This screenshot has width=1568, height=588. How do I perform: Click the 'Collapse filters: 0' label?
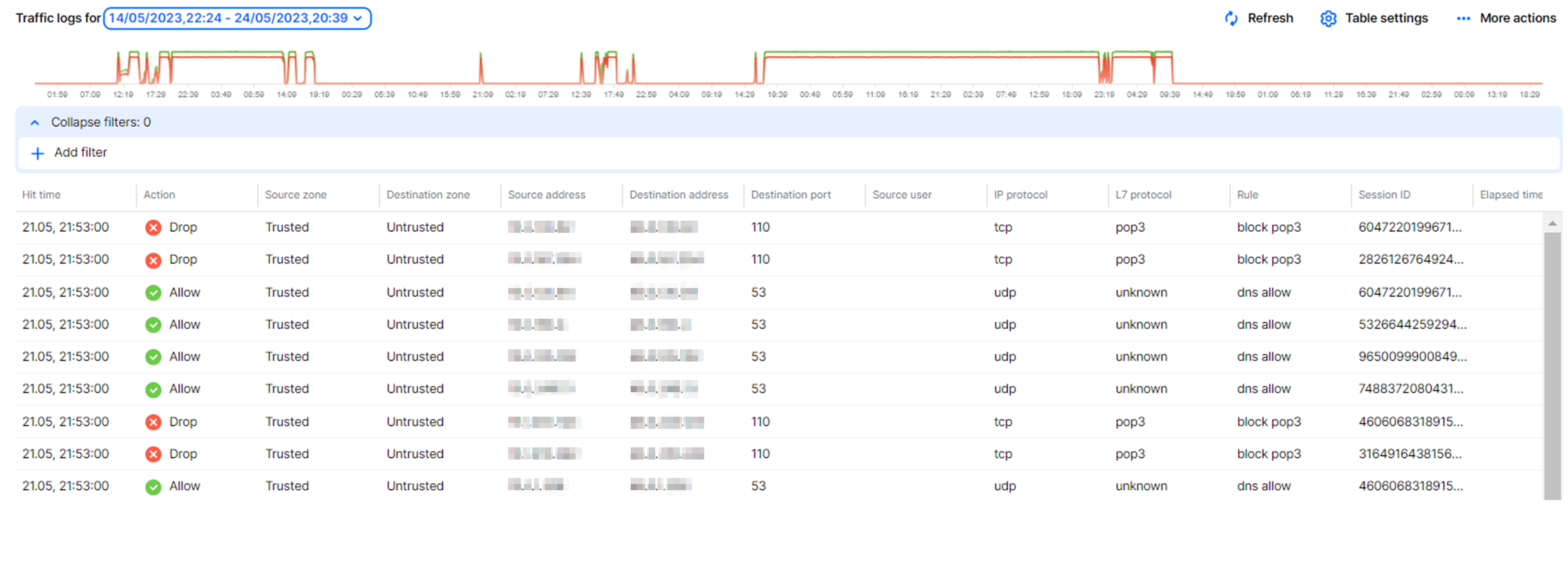[x=101, y=123]
